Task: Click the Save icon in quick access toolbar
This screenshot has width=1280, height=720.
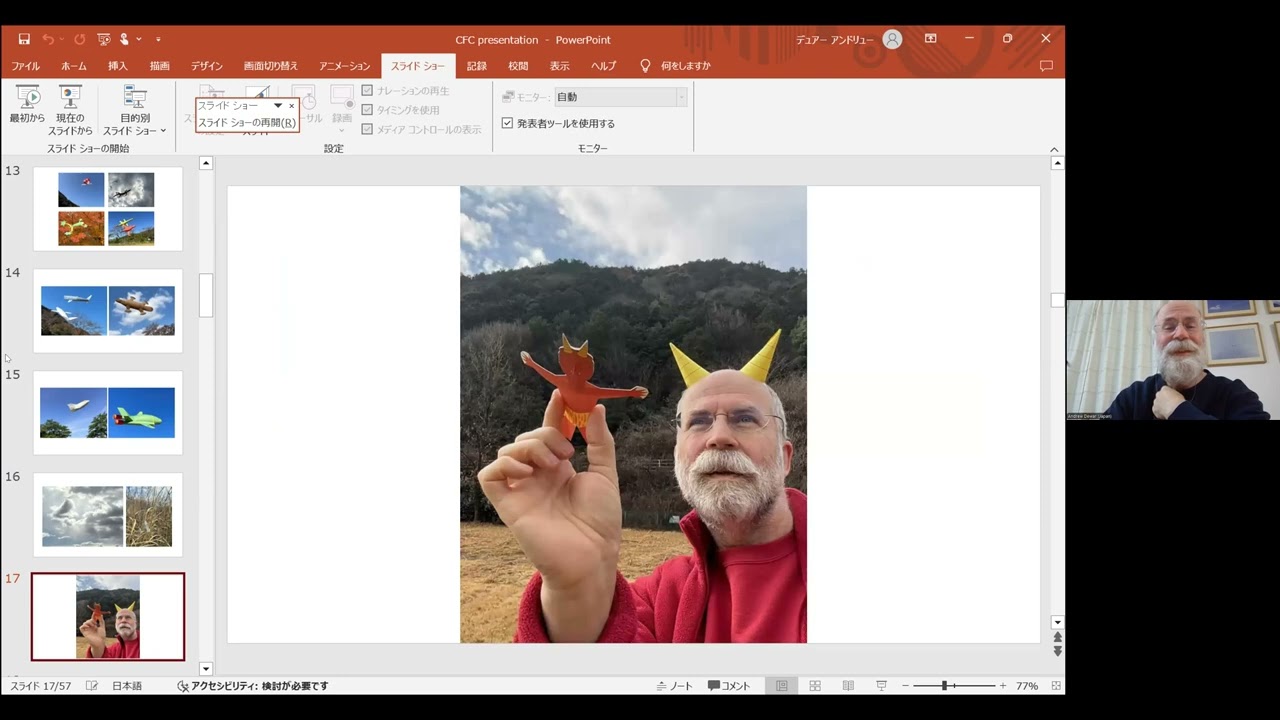Action: (x=24, y=39)
